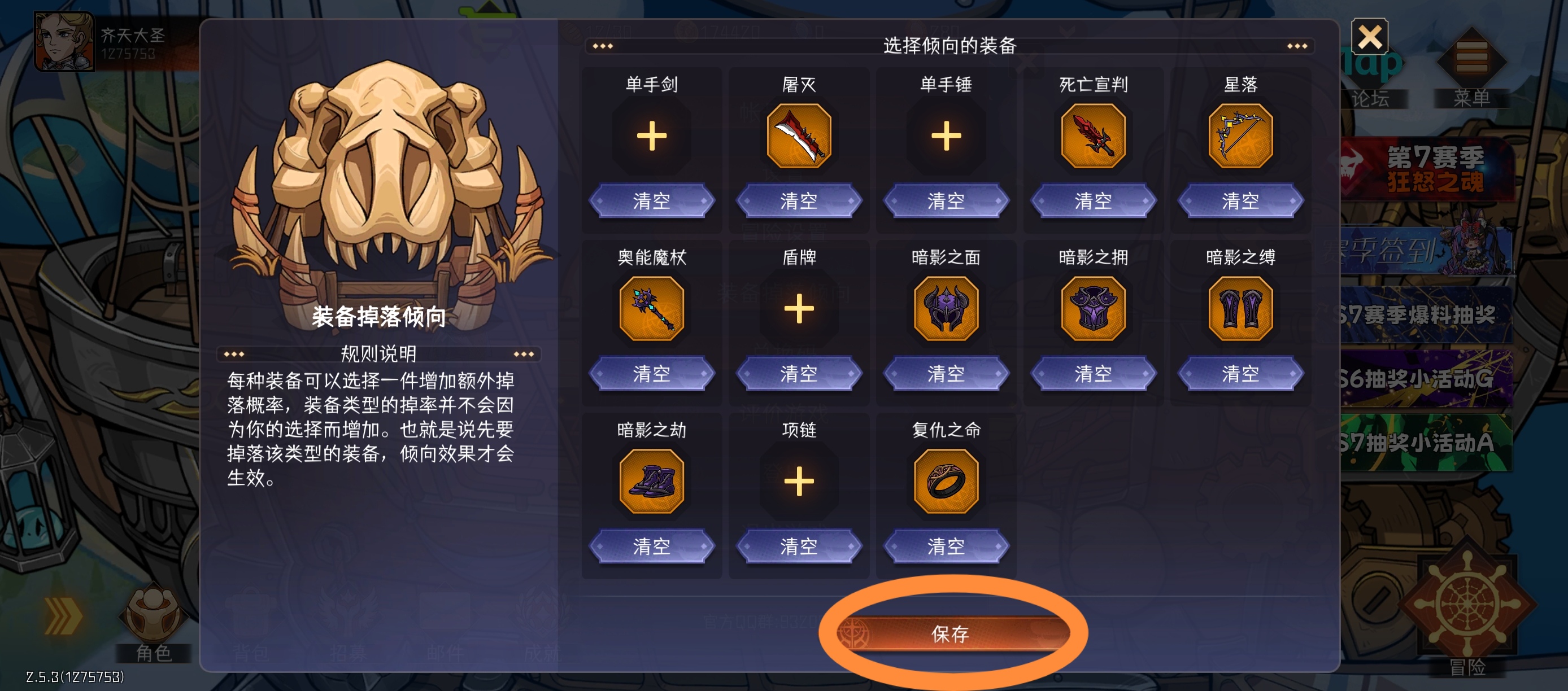Choose the 星落 bow icon
This screenshot has height=691, width=1568.
[x=1240, y=135]
